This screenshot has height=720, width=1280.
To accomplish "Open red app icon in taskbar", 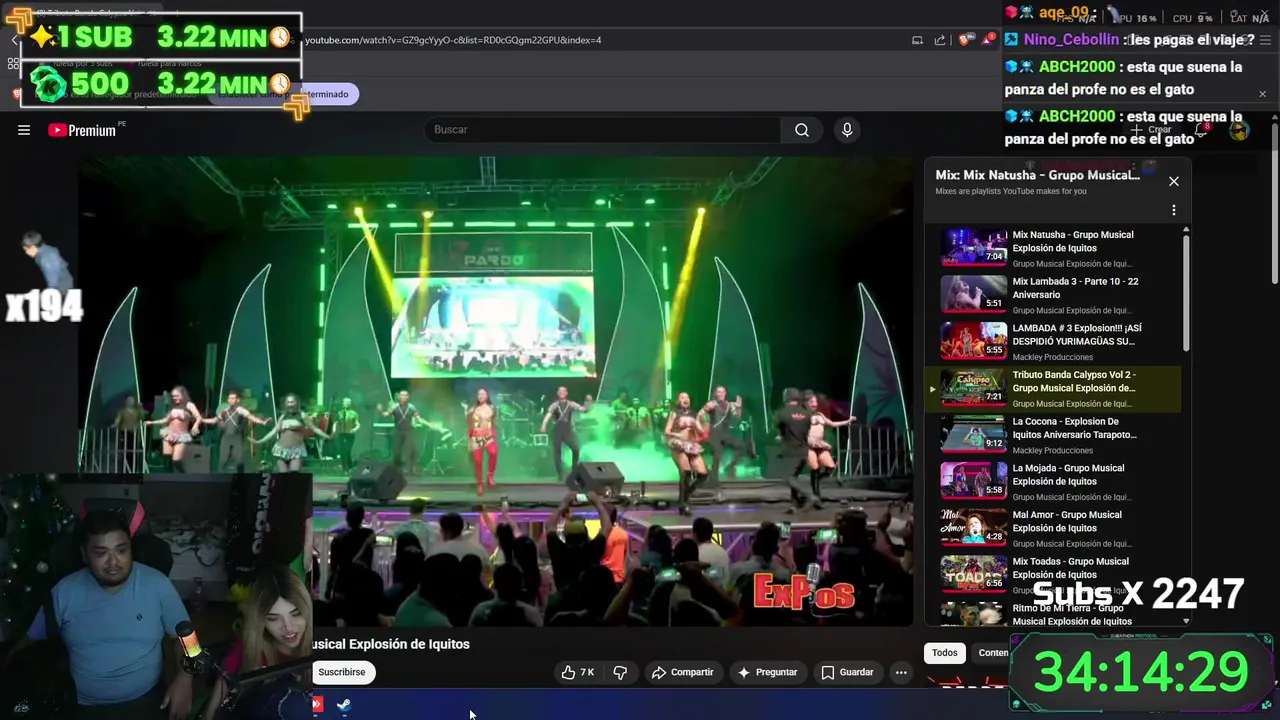I will click(x=317, y=704).
